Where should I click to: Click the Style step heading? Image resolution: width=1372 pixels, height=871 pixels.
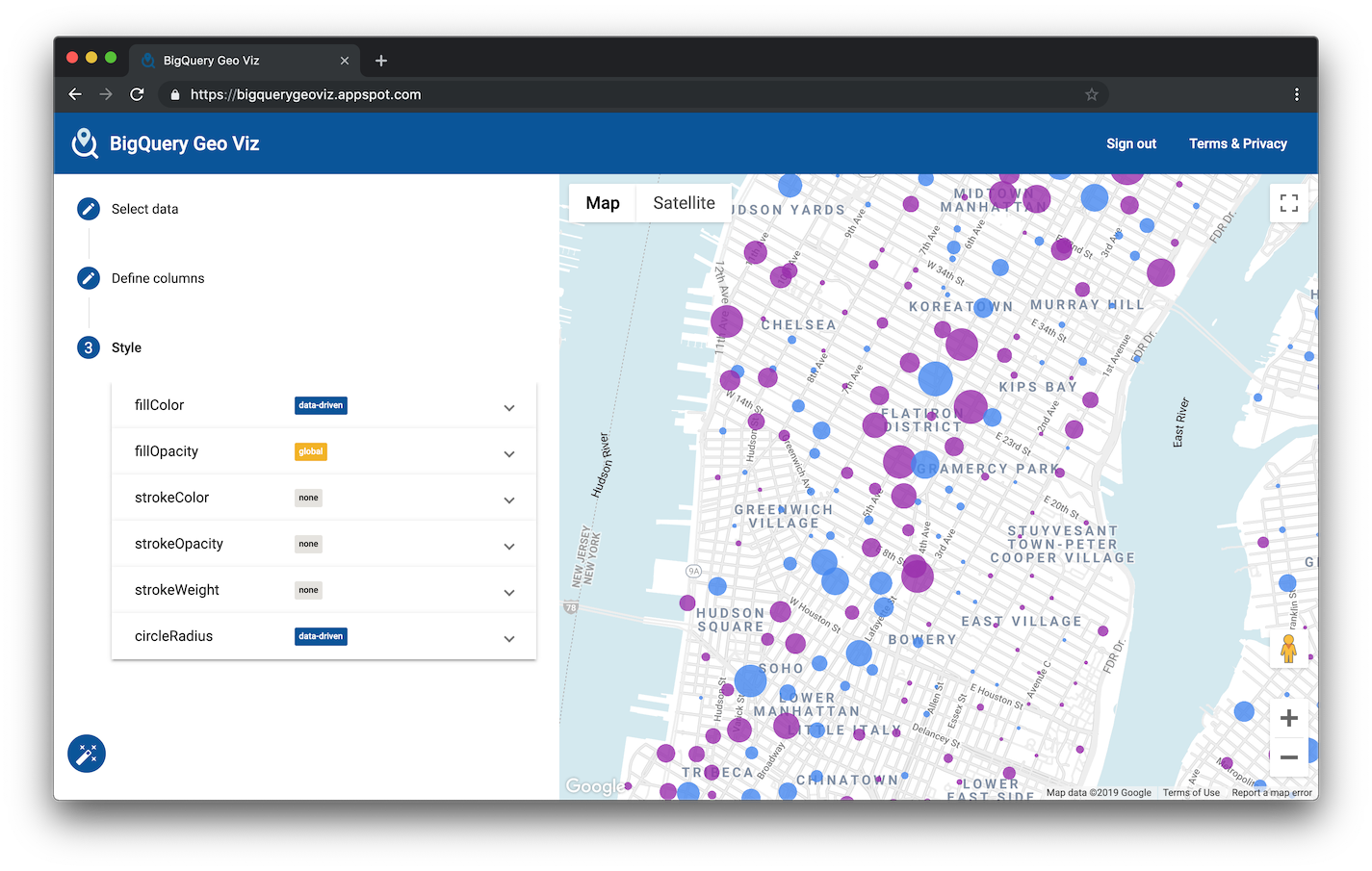click(126, 347)
